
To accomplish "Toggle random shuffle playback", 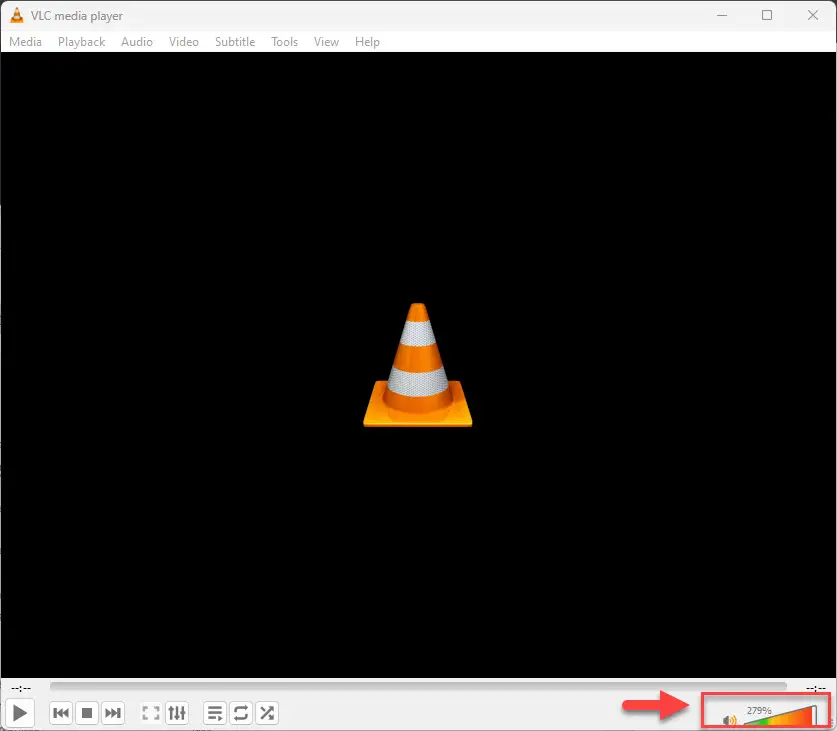I will click(267, 713).
